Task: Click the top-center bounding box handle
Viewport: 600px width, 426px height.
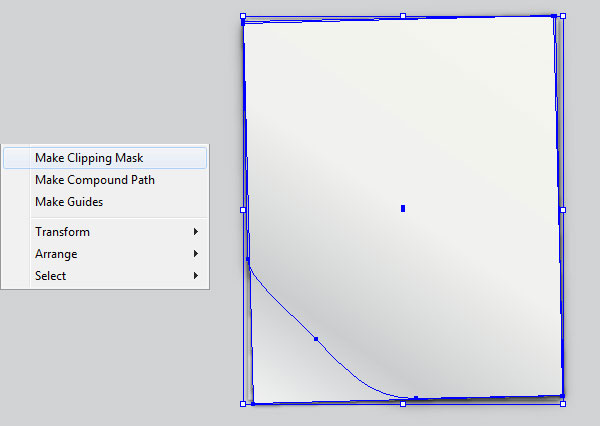Action: [x=403, y=16]
